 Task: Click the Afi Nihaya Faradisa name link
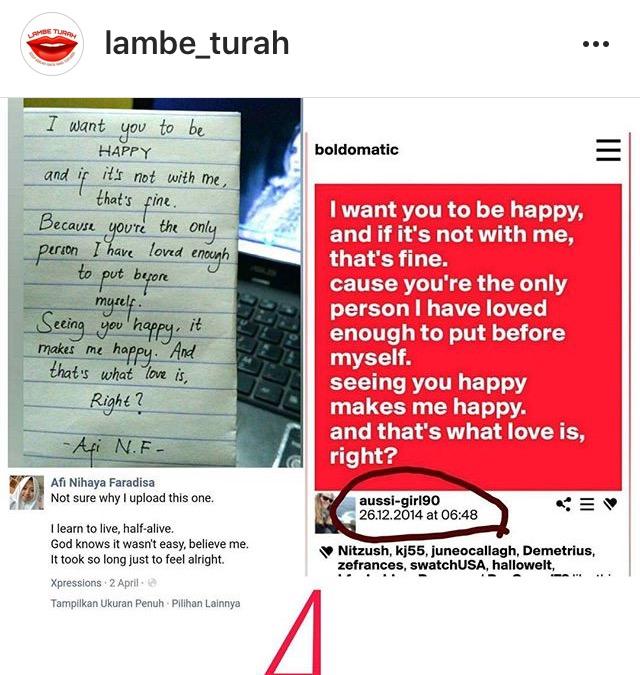103,483
